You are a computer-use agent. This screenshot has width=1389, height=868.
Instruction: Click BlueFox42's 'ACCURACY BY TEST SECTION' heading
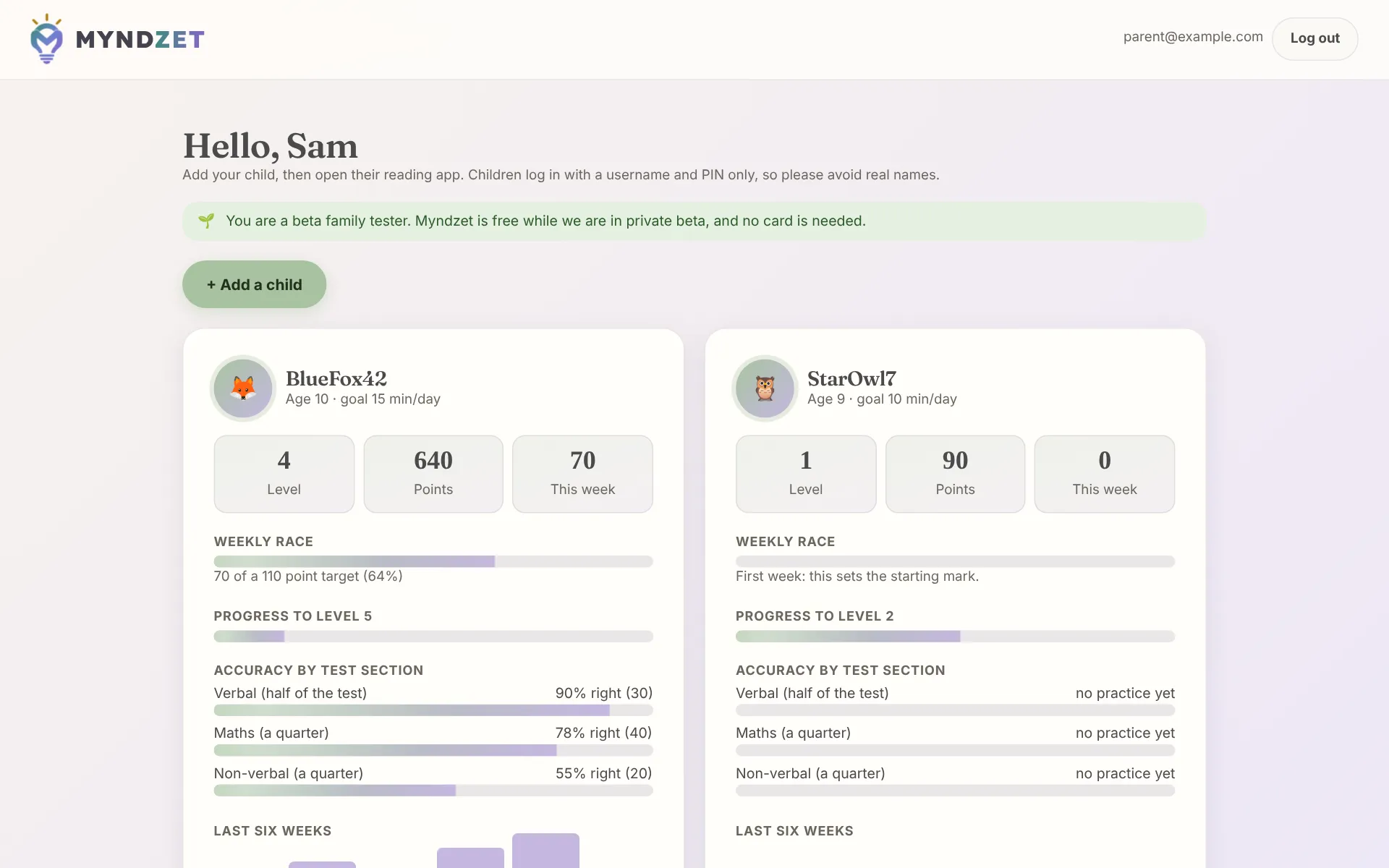318,671
